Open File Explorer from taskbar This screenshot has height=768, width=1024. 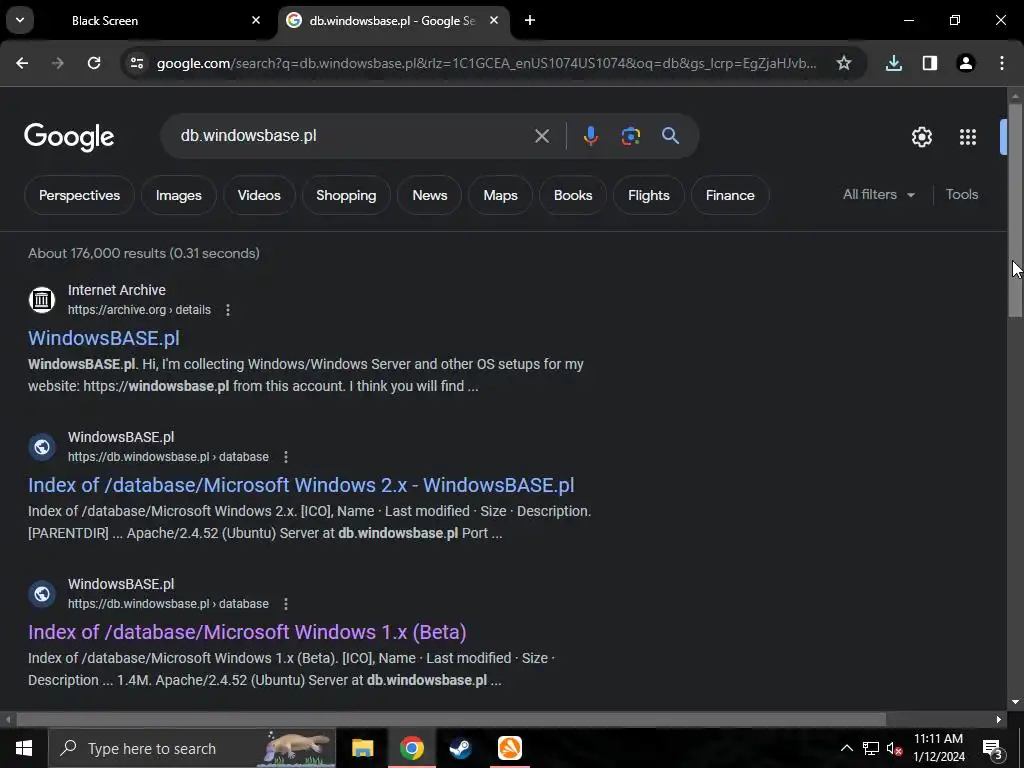tap(362, 748)
